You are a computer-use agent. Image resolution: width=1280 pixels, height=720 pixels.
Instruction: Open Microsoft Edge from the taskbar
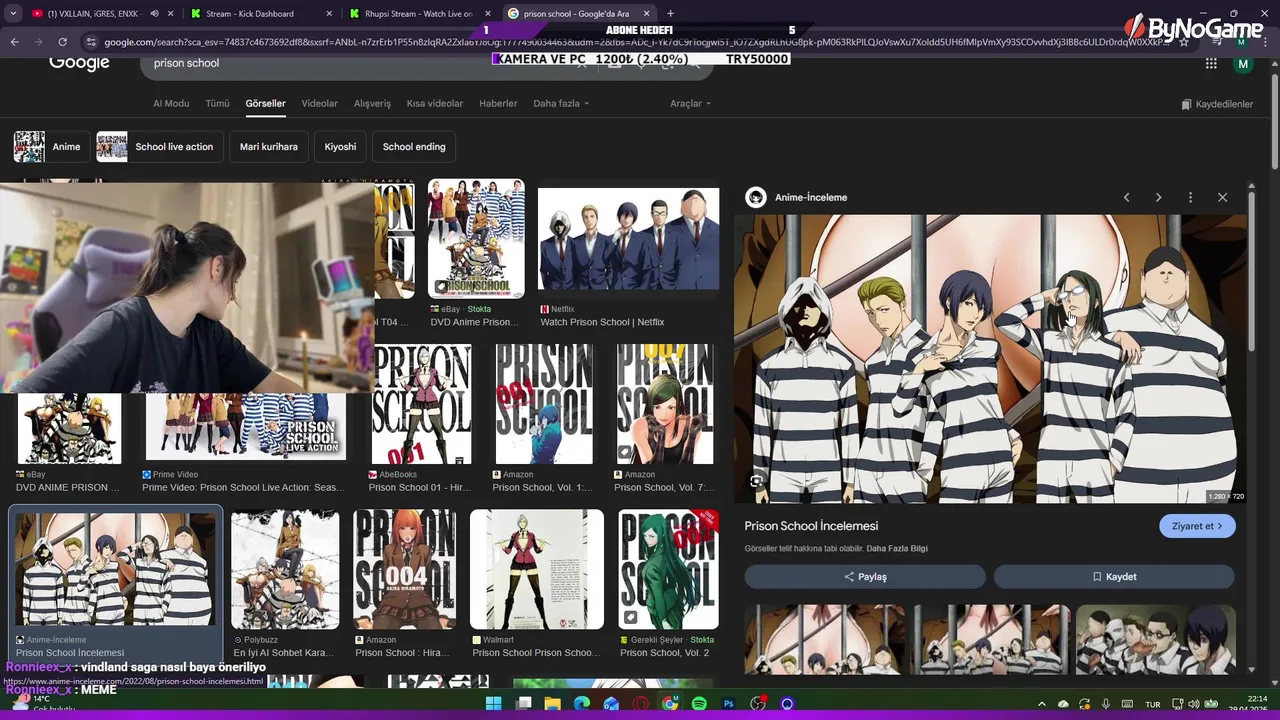tap(582, 704)
